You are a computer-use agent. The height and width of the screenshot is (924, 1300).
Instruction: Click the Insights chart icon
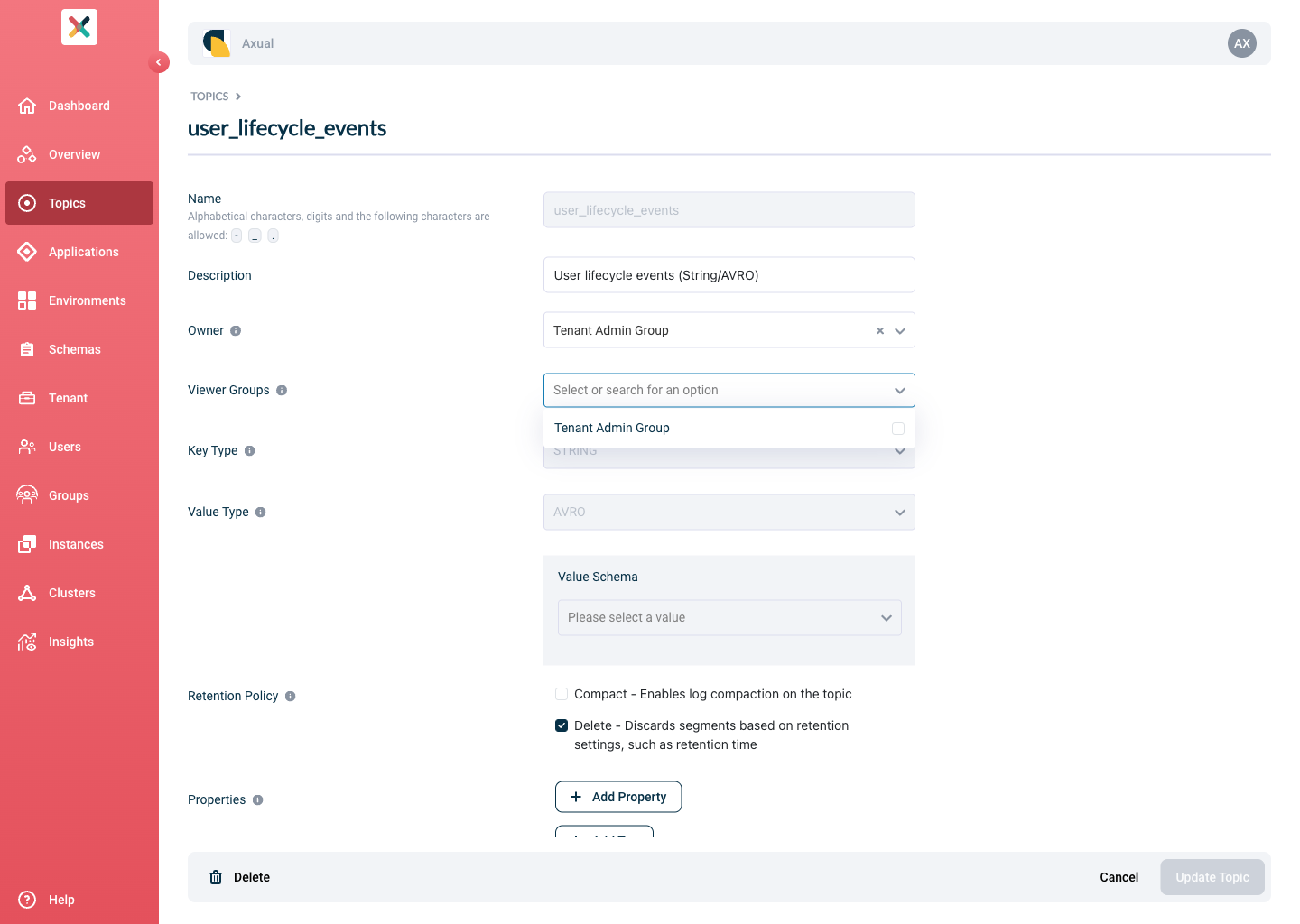coord(27,642)
